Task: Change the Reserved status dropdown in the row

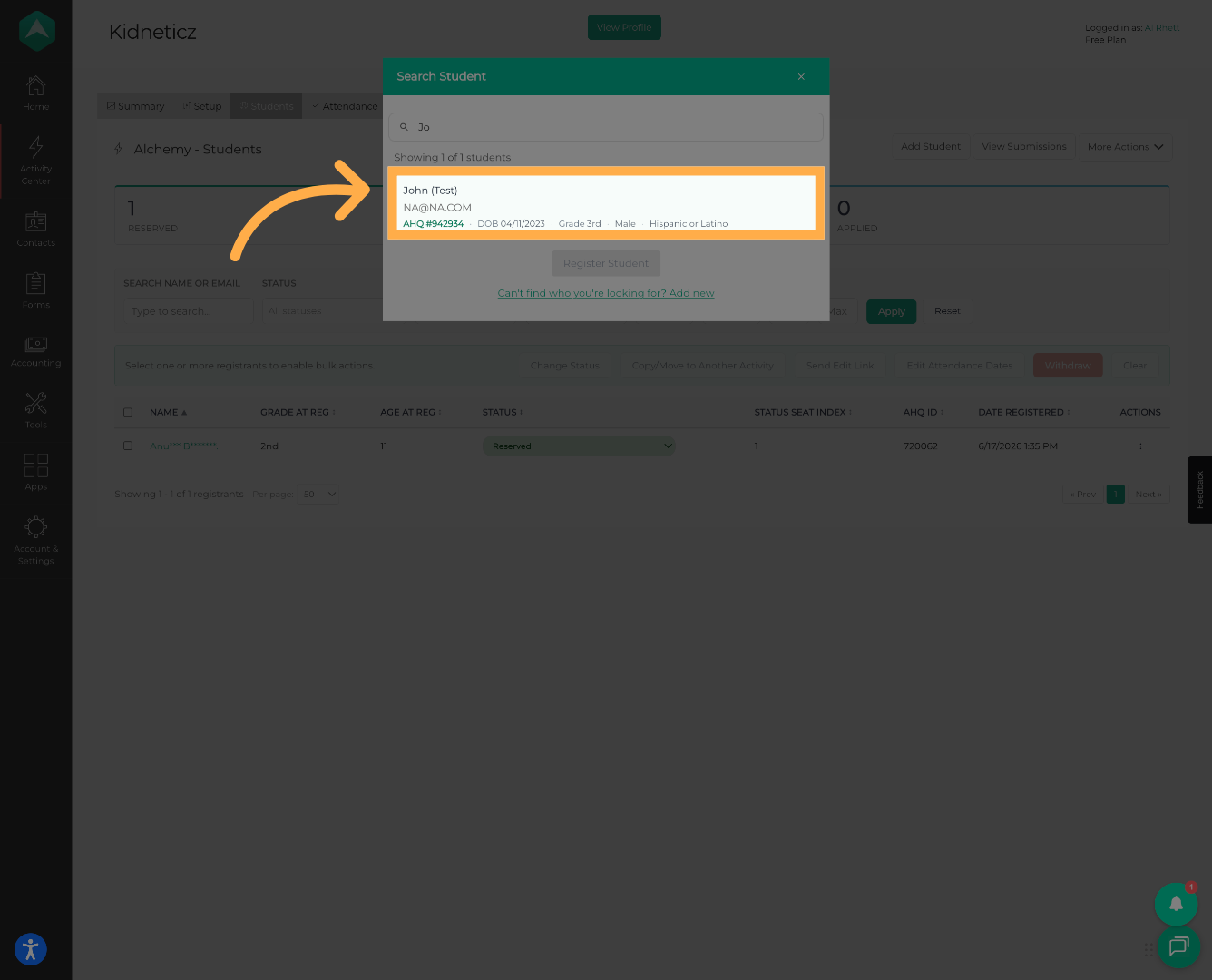Action: [579, 446]
